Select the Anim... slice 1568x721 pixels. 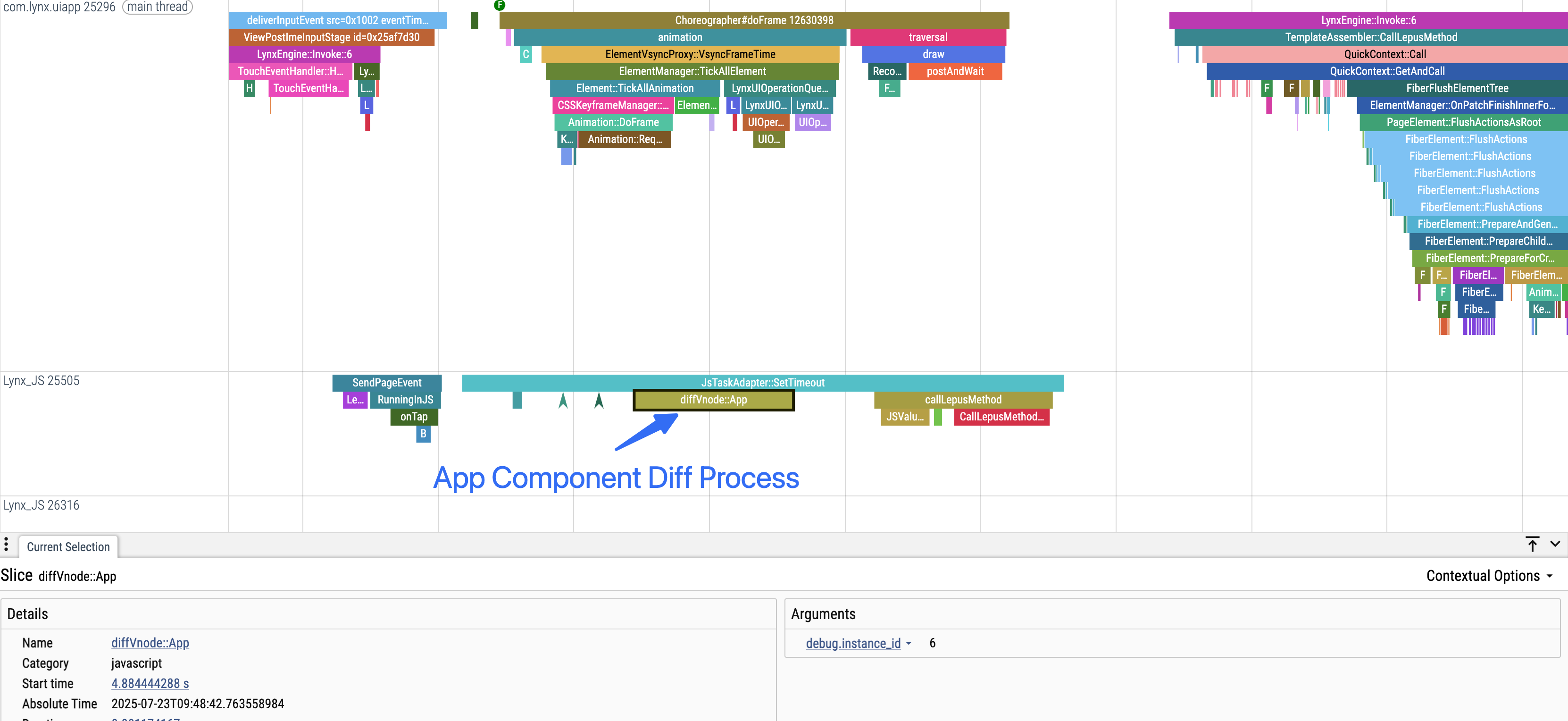(1543, 293)
